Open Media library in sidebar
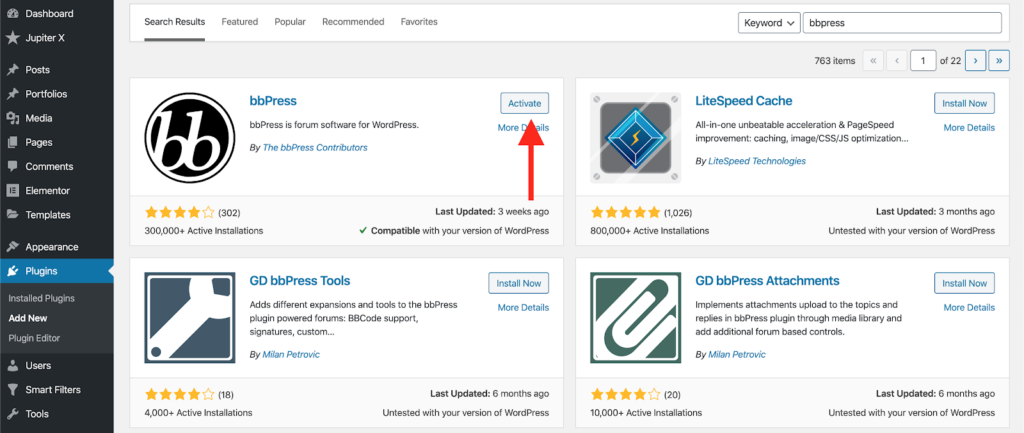Screen dimensions: 1024x433 coord(39,118)
